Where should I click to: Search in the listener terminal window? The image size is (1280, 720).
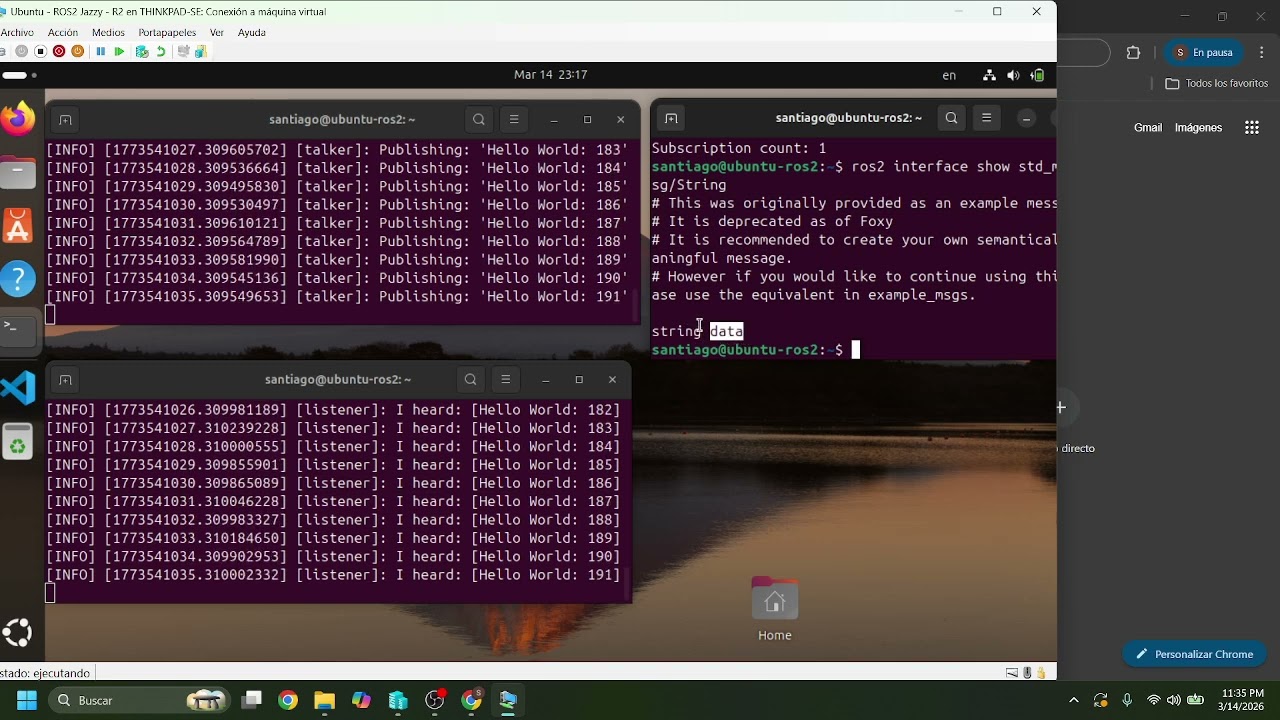pyautogui.click(x=470, y=380)
